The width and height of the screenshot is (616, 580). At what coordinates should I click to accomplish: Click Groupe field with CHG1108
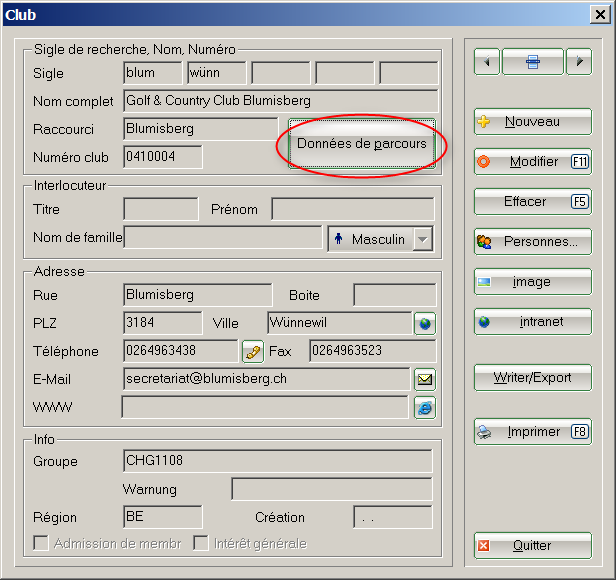coord(278,461)
